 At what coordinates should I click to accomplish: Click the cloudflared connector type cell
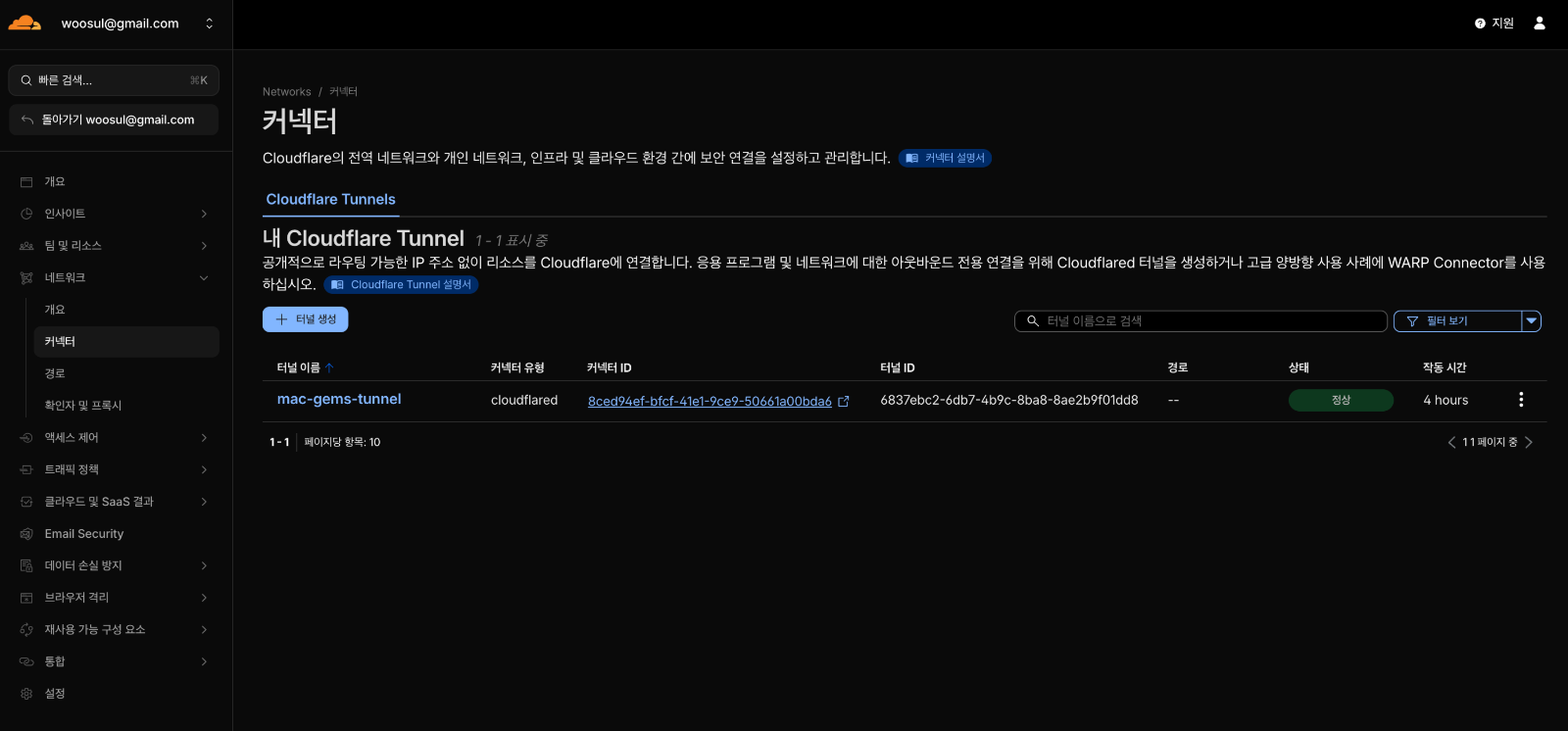524,400
